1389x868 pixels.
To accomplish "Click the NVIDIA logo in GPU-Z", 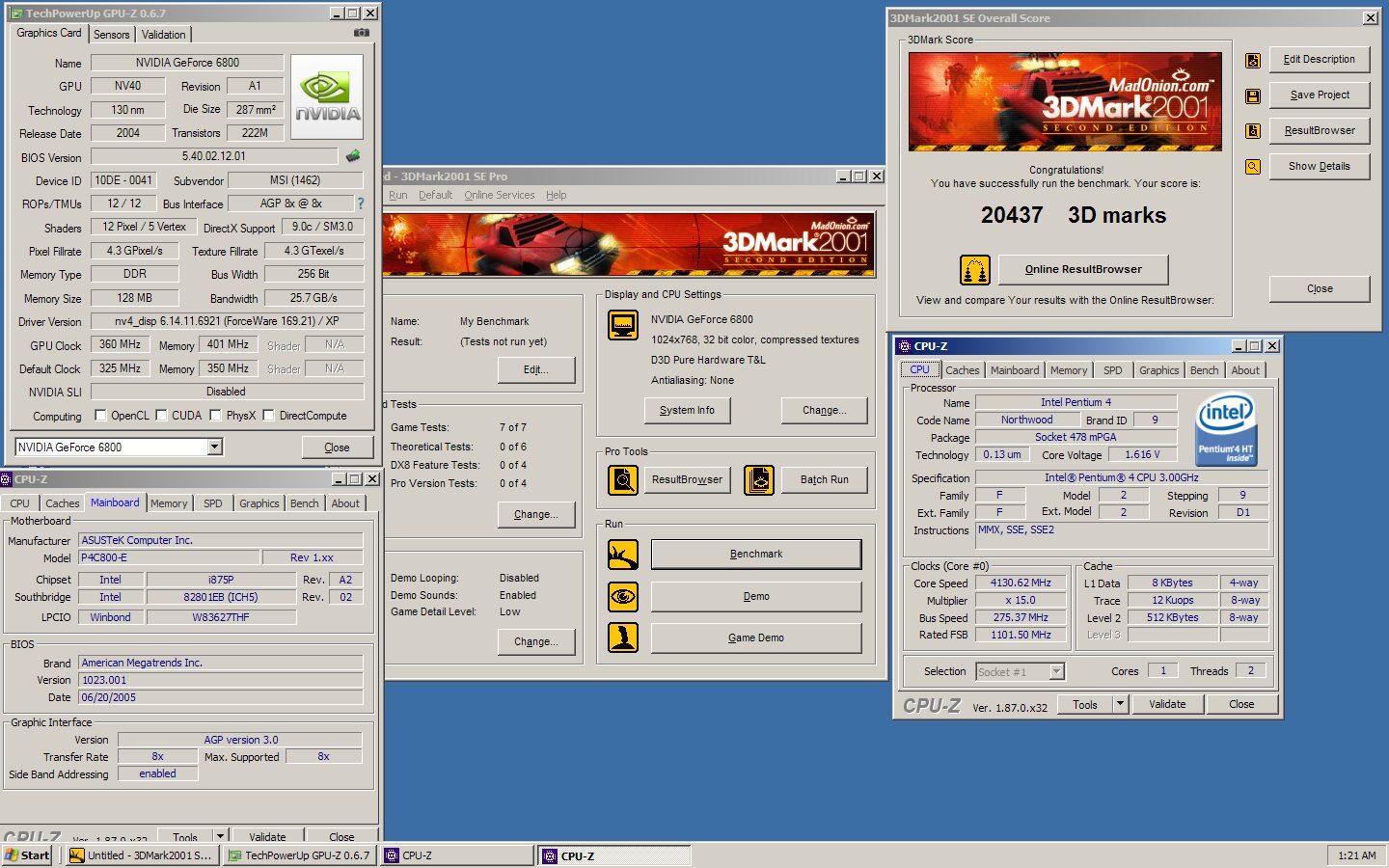I will click(x=327, y=96).
